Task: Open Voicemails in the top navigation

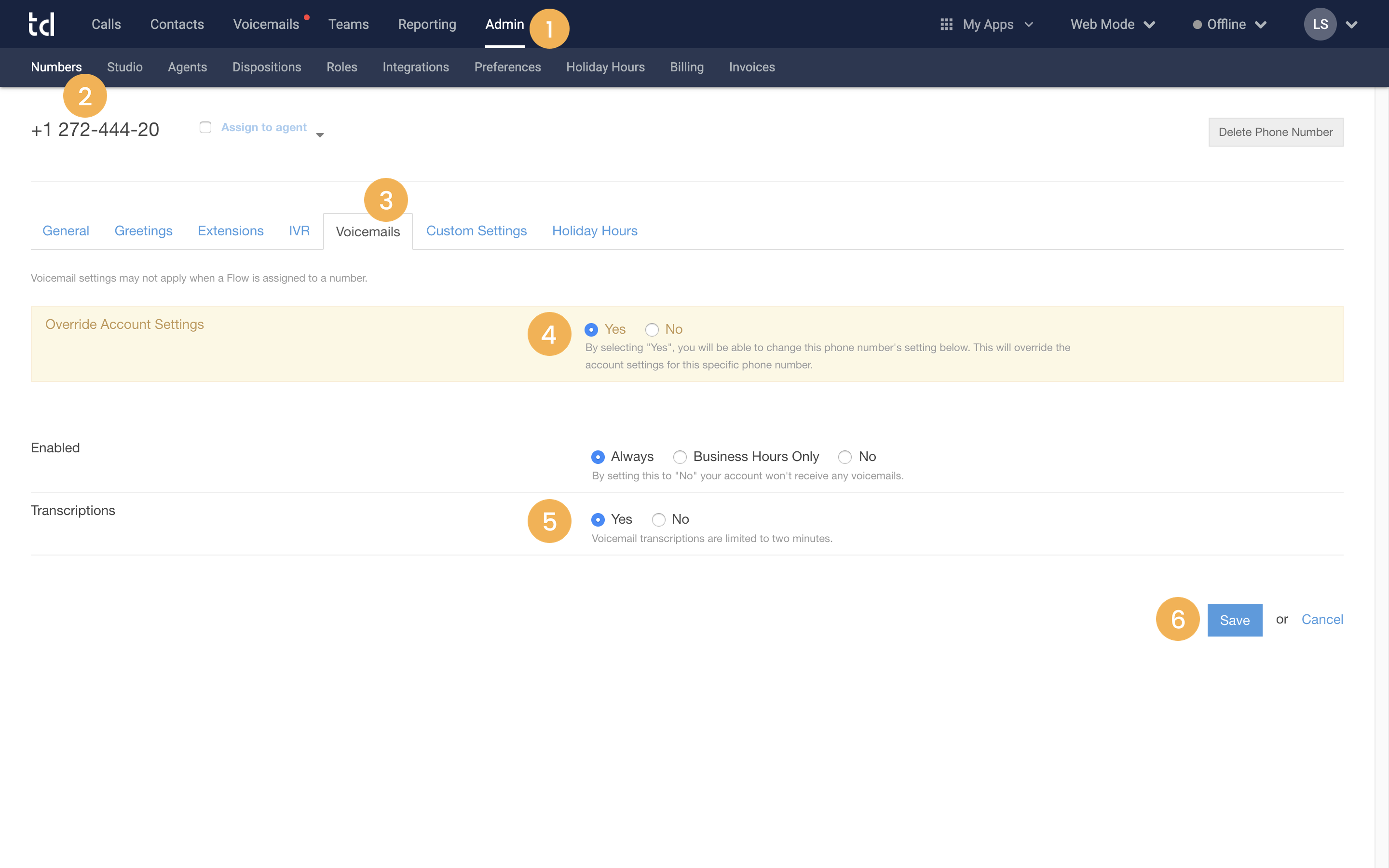Action: point(266,24)
